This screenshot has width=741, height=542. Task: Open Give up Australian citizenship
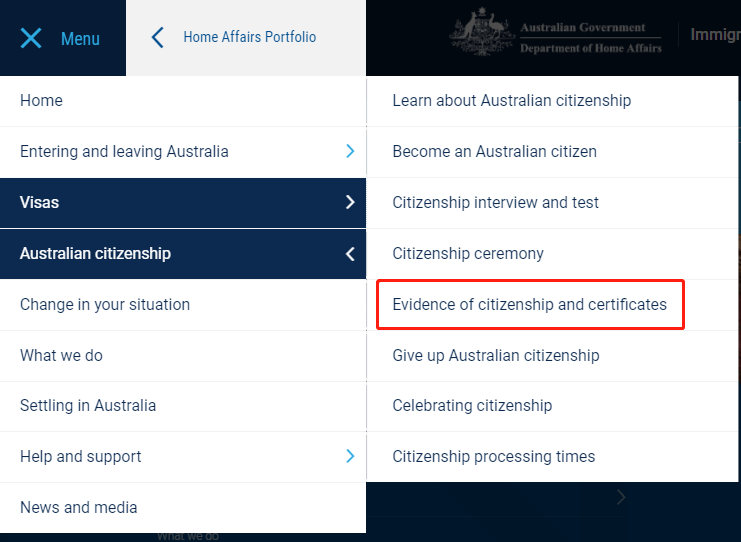(495, 356)
